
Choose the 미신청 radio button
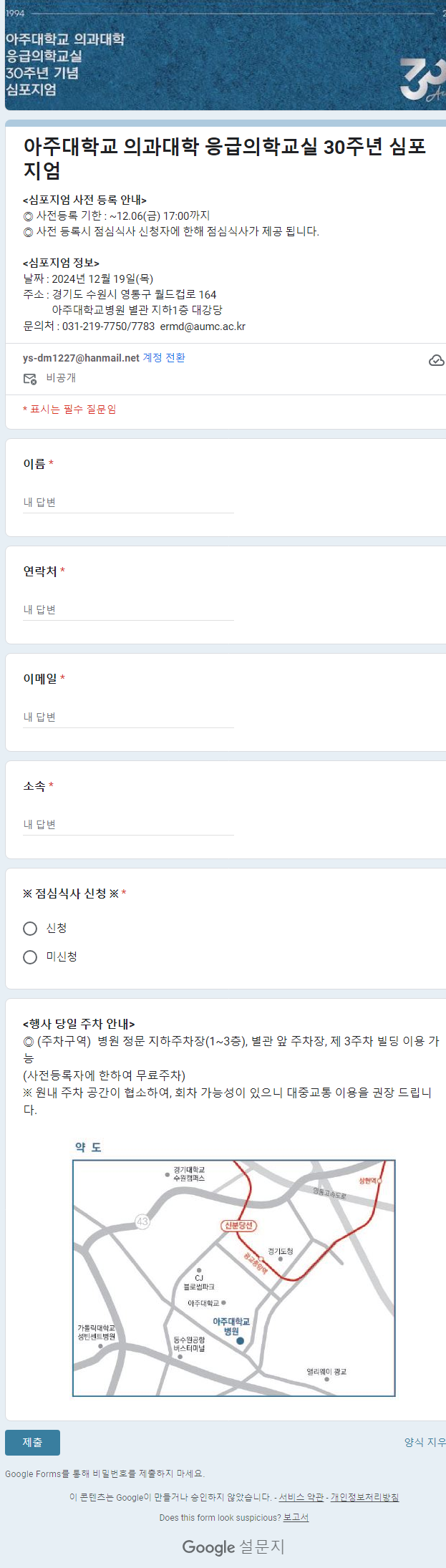click(30, 957)
